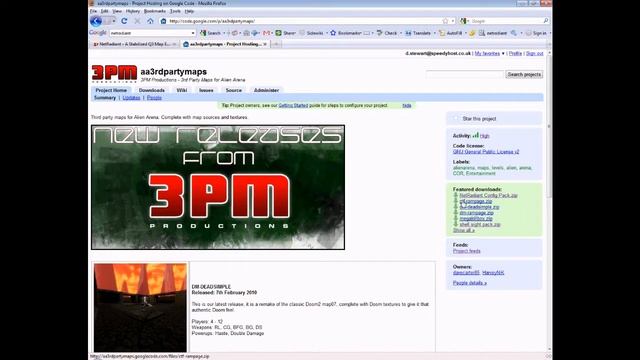Click the Search projects text field
This screenshot has height=360, width=640.
464,74
